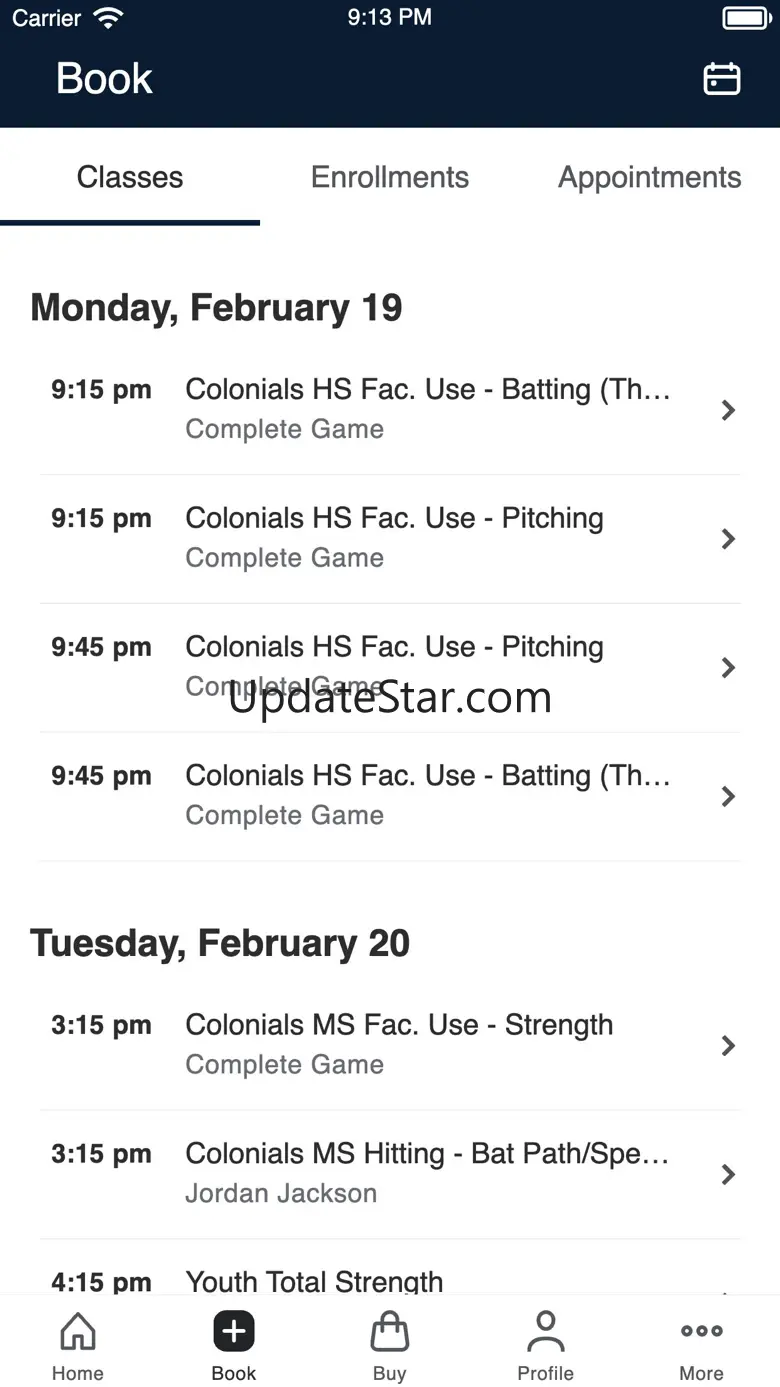The image size is (780, 1387).
Task: Open the Buy shopping bag icon
Action: coord(390,1332)
